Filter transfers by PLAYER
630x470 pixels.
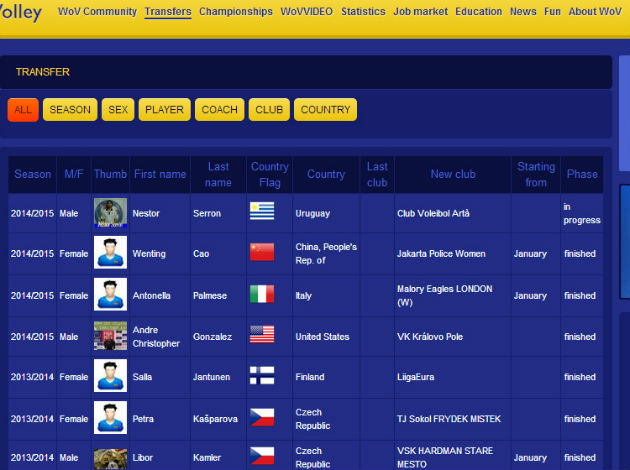pos(164,110)
